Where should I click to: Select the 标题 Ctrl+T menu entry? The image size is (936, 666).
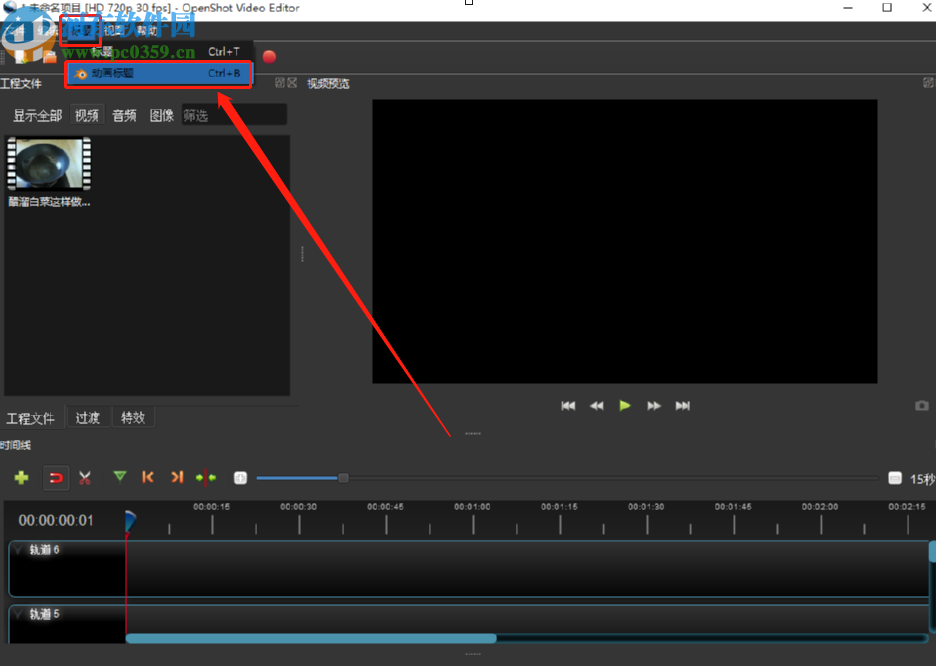pyautogui.click(x=158, y=52)
